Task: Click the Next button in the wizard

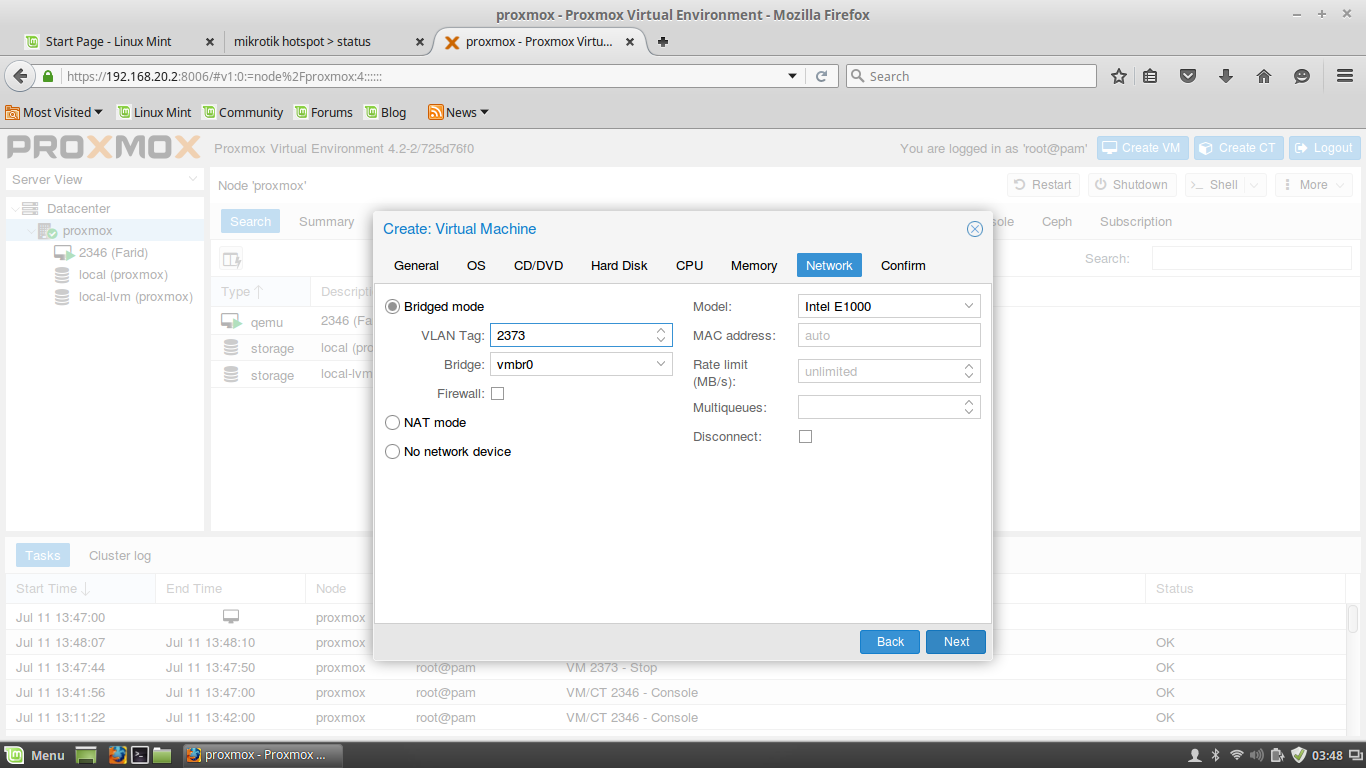Action: 956,642
